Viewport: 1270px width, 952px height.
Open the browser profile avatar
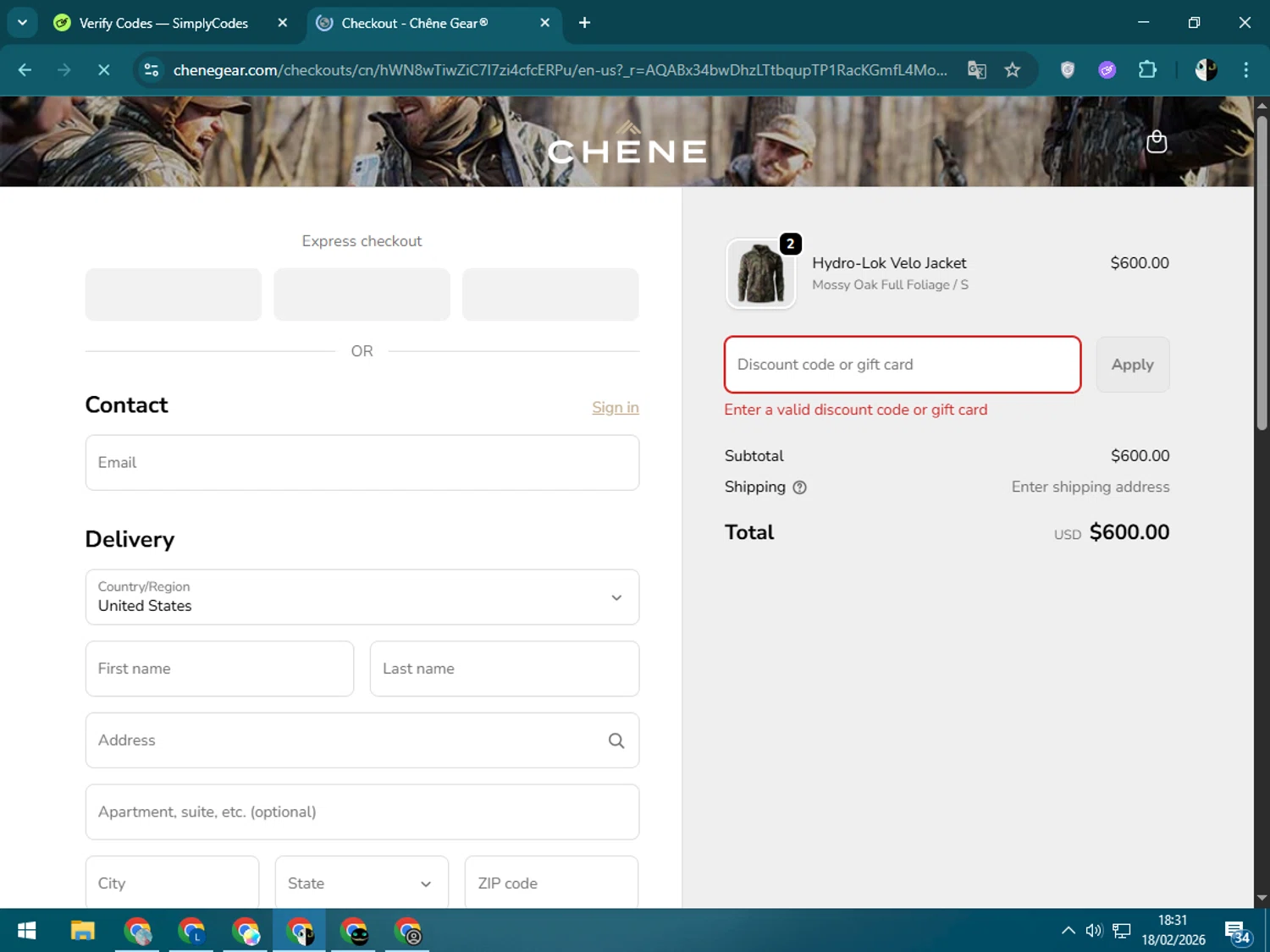(x=1206, y=70)
